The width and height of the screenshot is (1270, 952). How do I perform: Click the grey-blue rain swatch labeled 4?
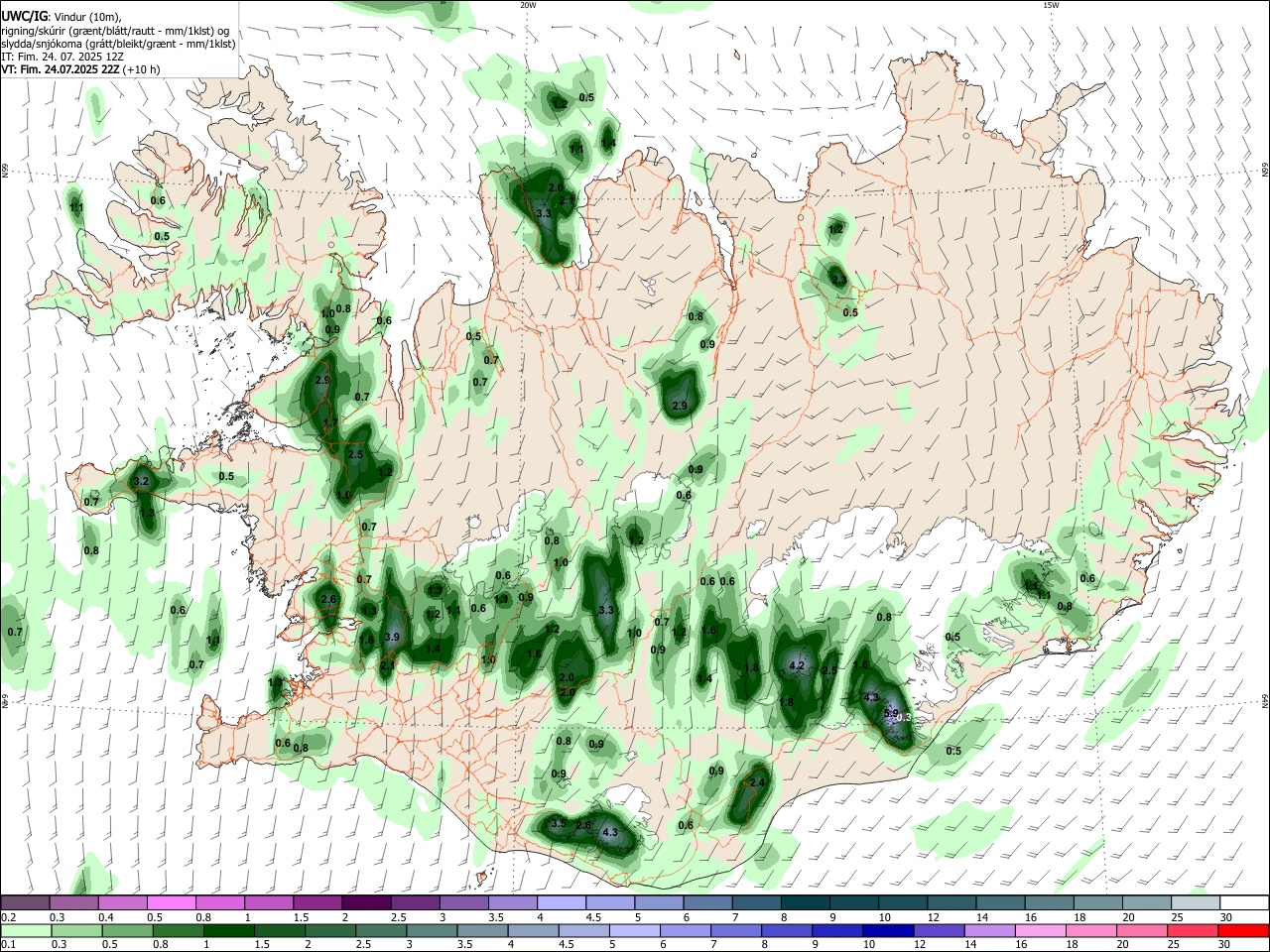(x=533, y=930)
